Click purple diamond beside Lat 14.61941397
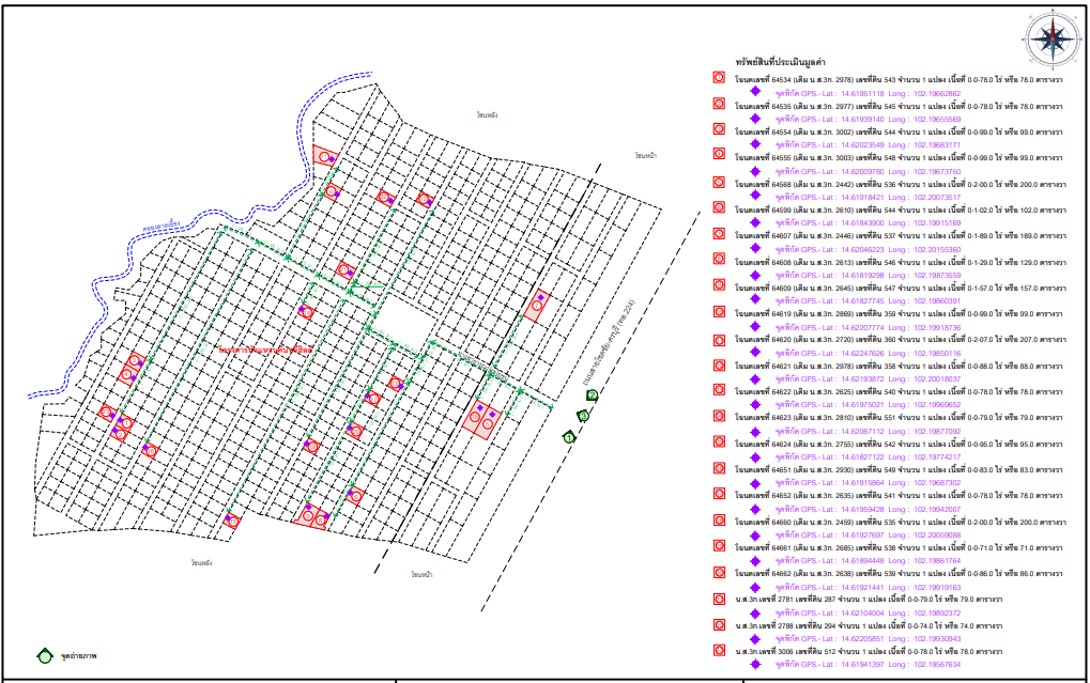This screenshot has height=683, width=1090. [756, 664]
